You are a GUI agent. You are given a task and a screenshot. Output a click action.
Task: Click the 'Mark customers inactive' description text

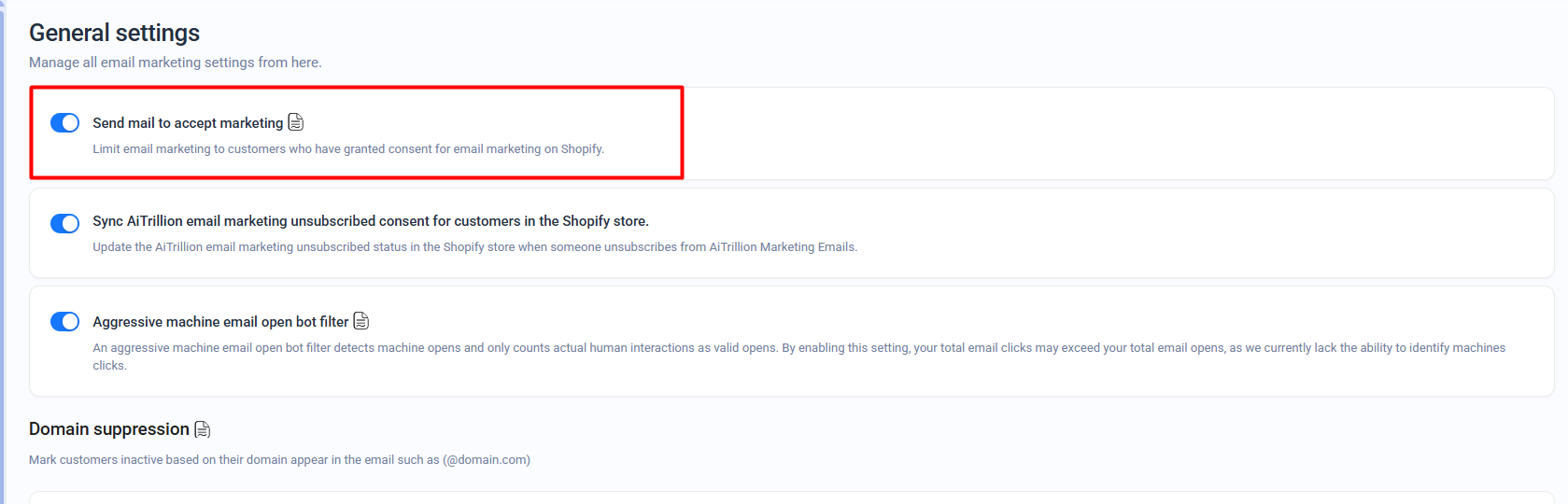click(279, 460)
